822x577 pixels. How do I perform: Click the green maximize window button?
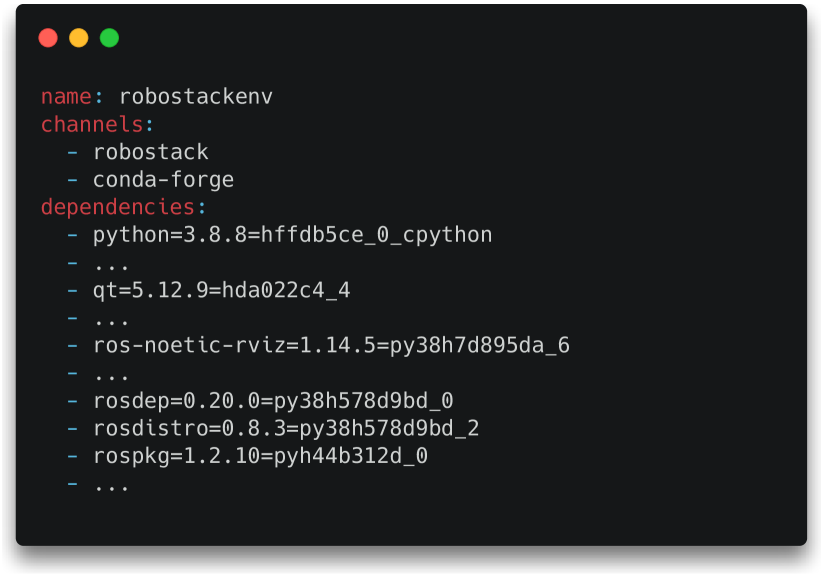point(109,38)
